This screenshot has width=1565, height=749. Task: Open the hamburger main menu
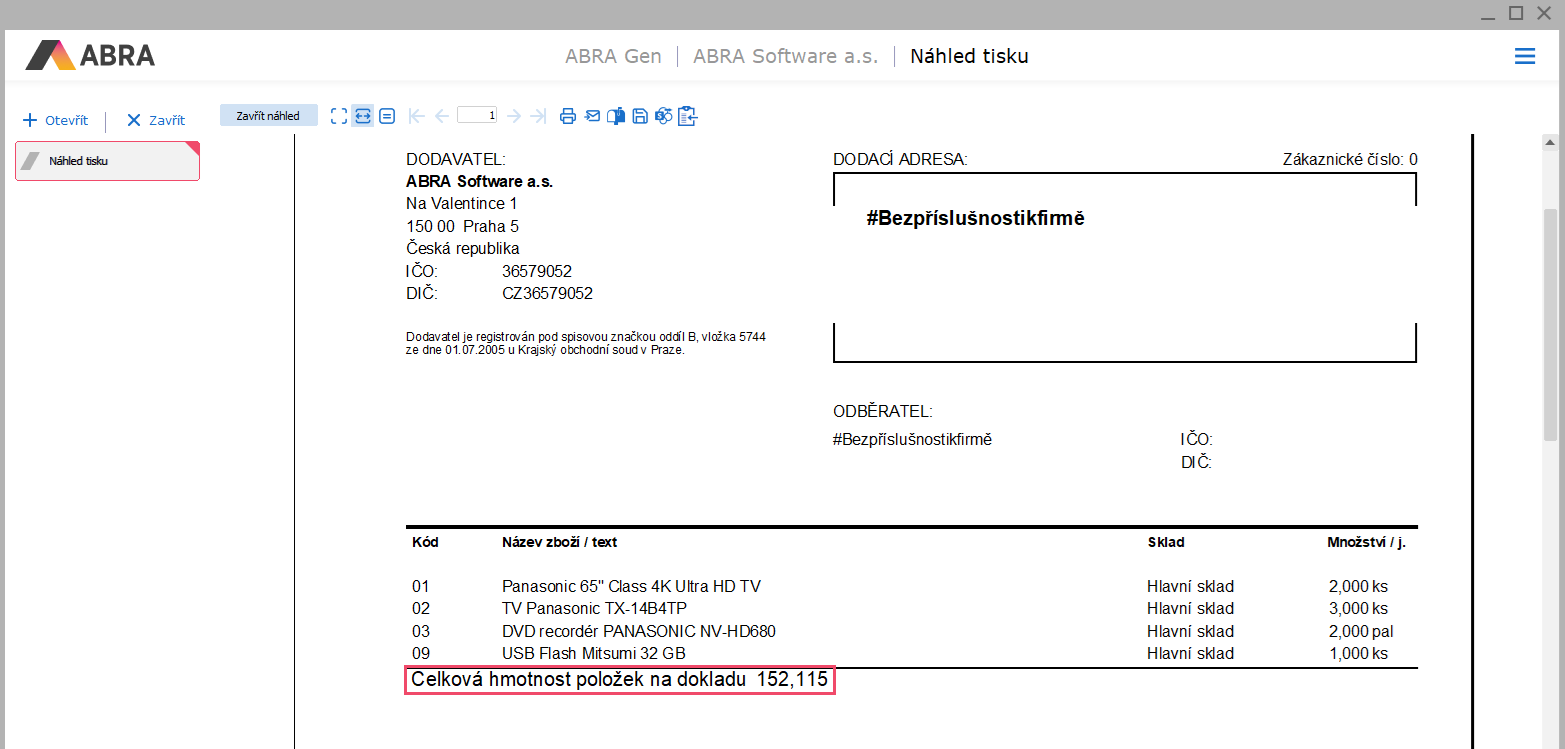click(x=1525, y=56)
